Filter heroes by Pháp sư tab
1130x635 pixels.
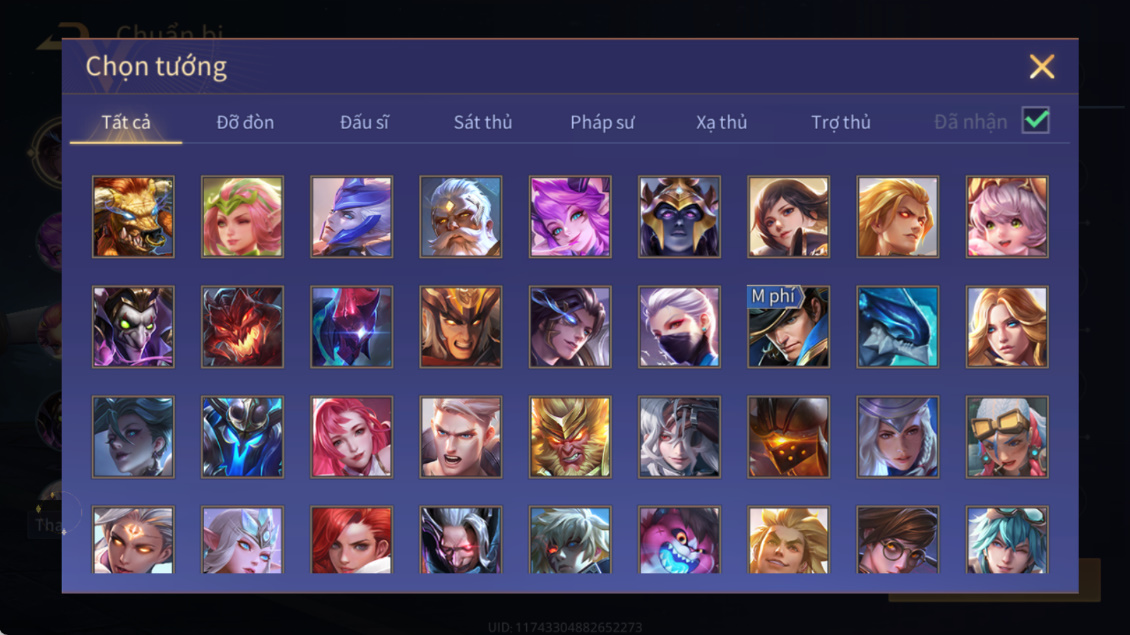click(602, 123)
